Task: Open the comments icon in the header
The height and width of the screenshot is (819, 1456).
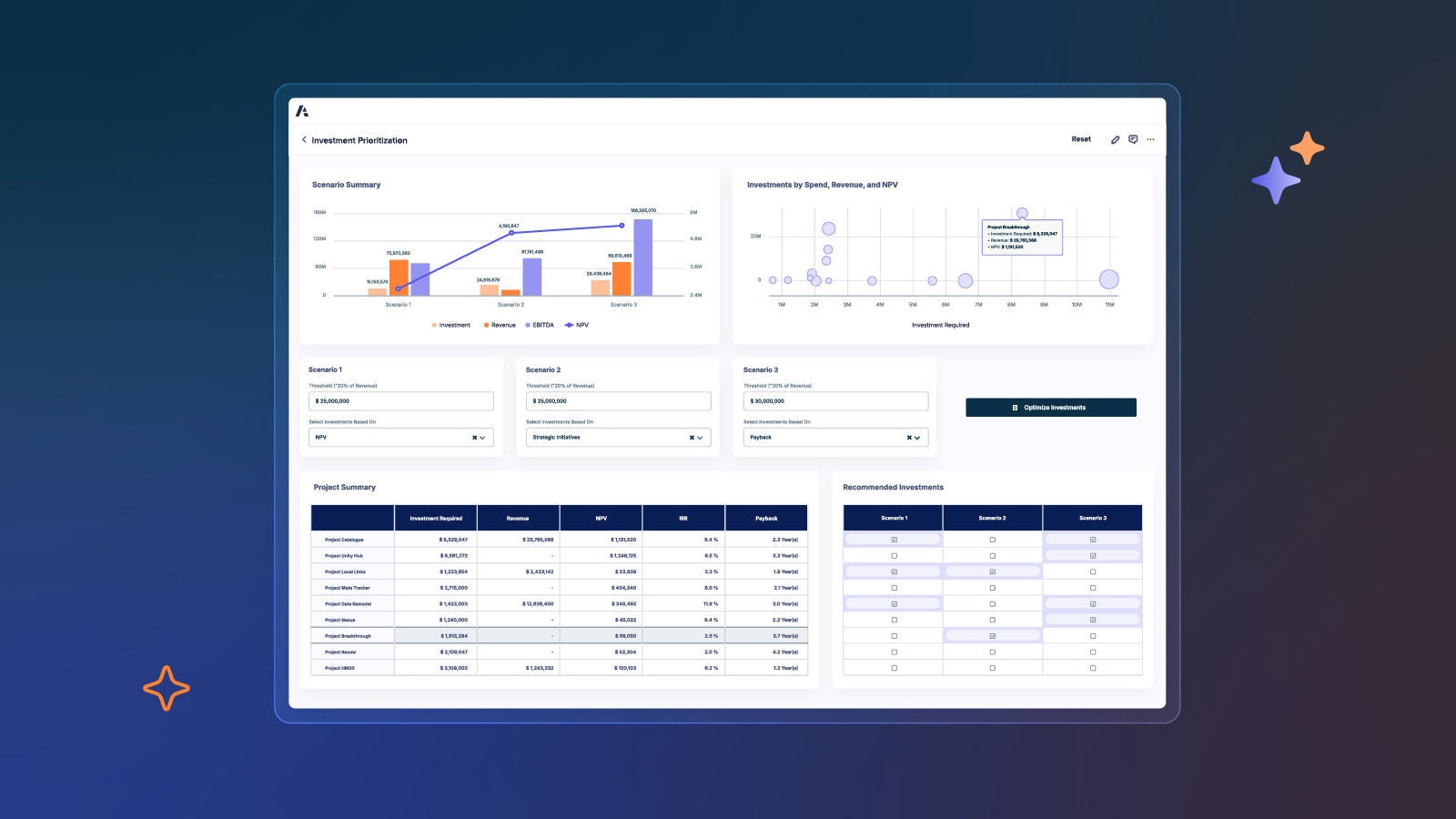Action: [x=1133, y=139]
